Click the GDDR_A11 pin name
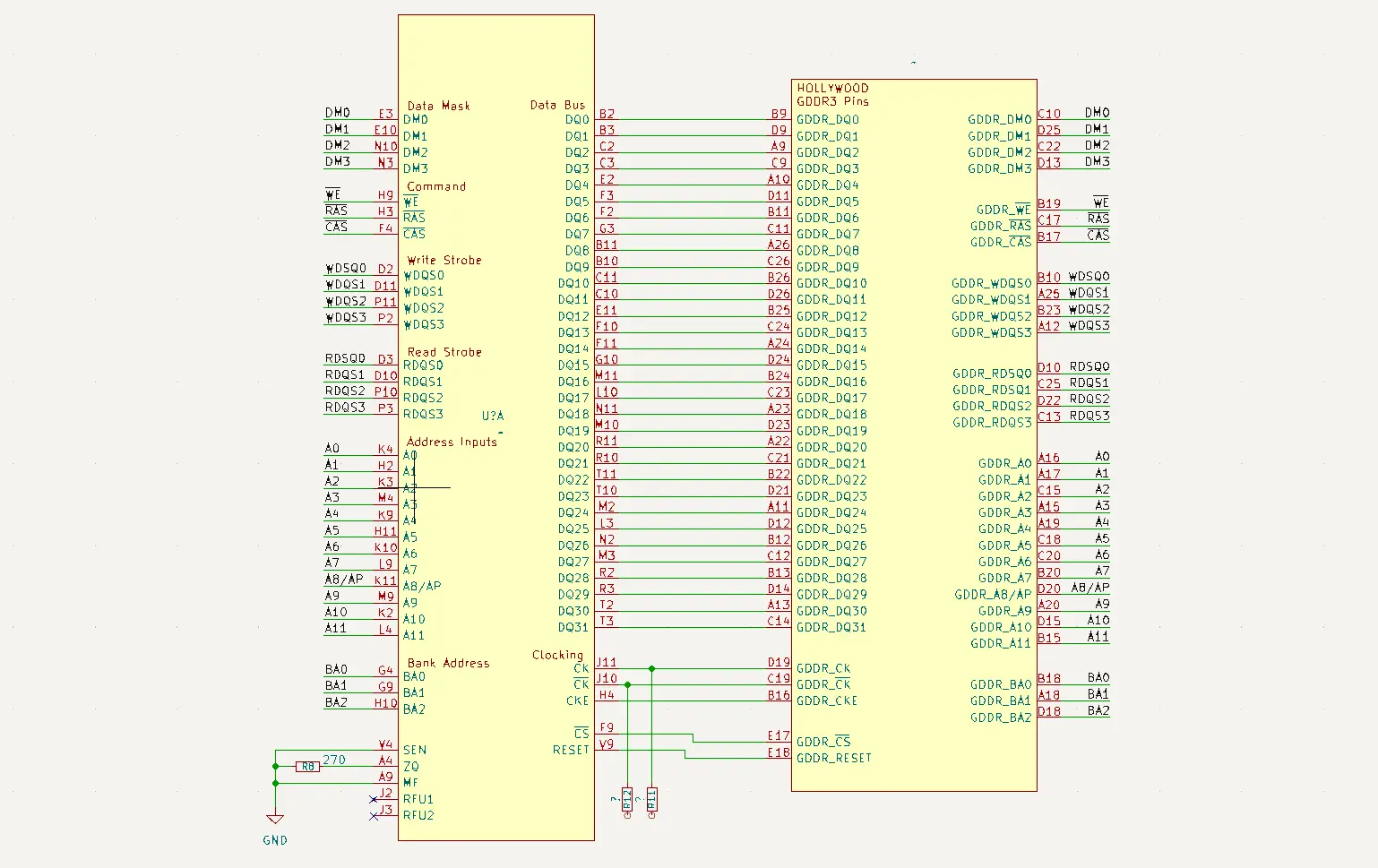The height and width of the screenshot is (868, 1378). click(1001, 643)
